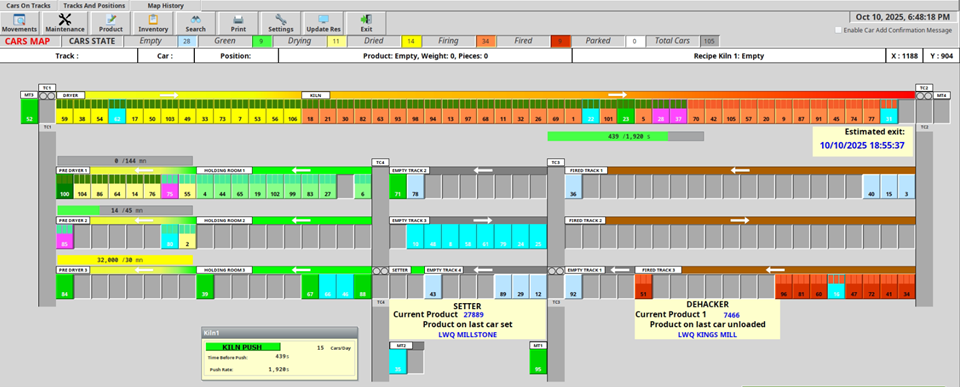
Task: Click the EMPTY TRACK 3 label
Action: (x=410, y=220)
